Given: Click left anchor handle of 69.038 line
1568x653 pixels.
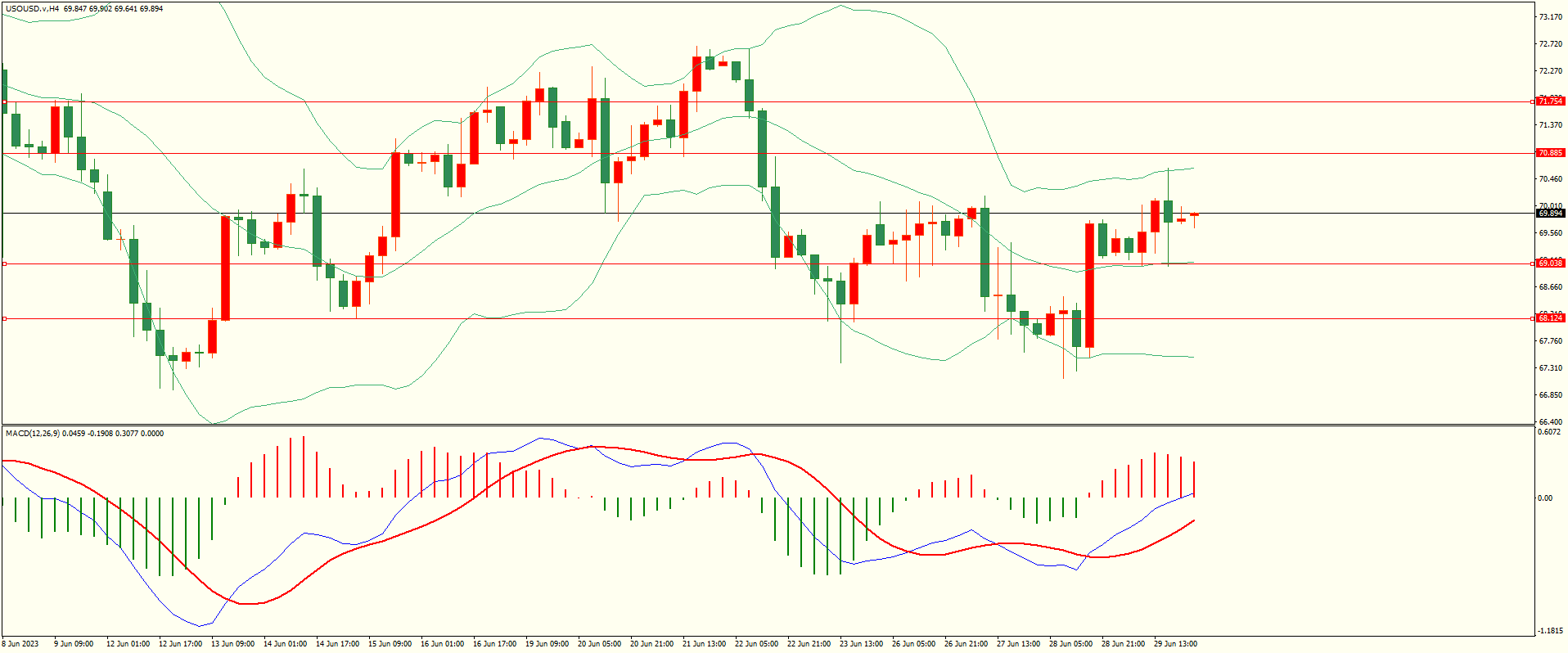Looking at the screenshot, I should 5,264.
